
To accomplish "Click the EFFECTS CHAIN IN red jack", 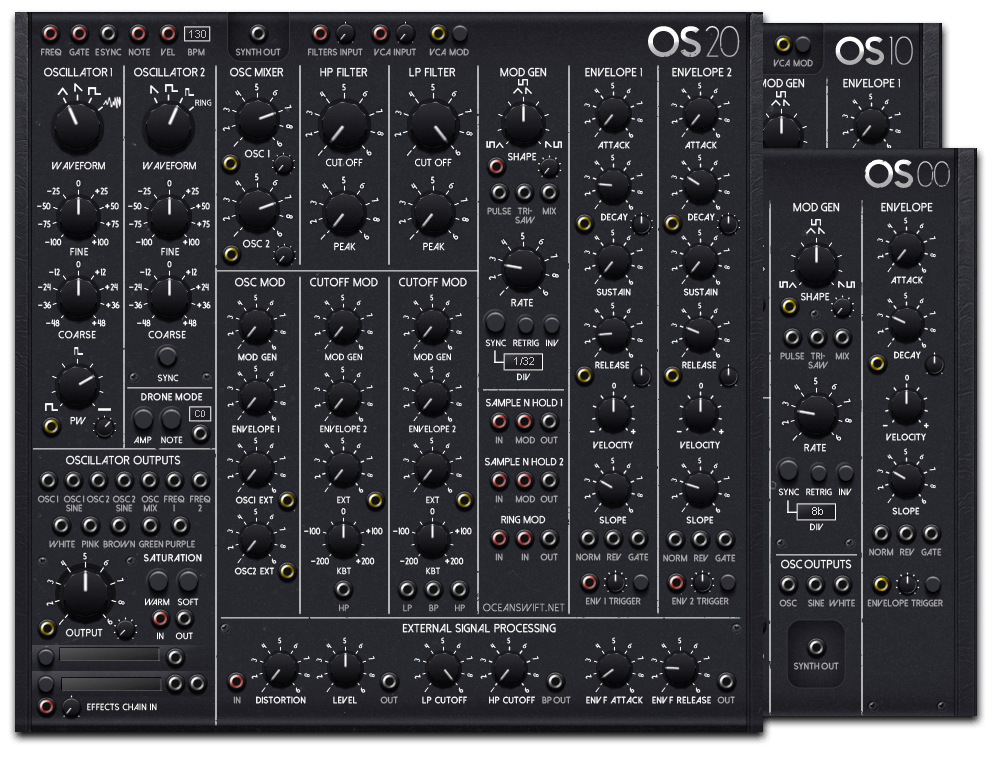I will [46, 706].
